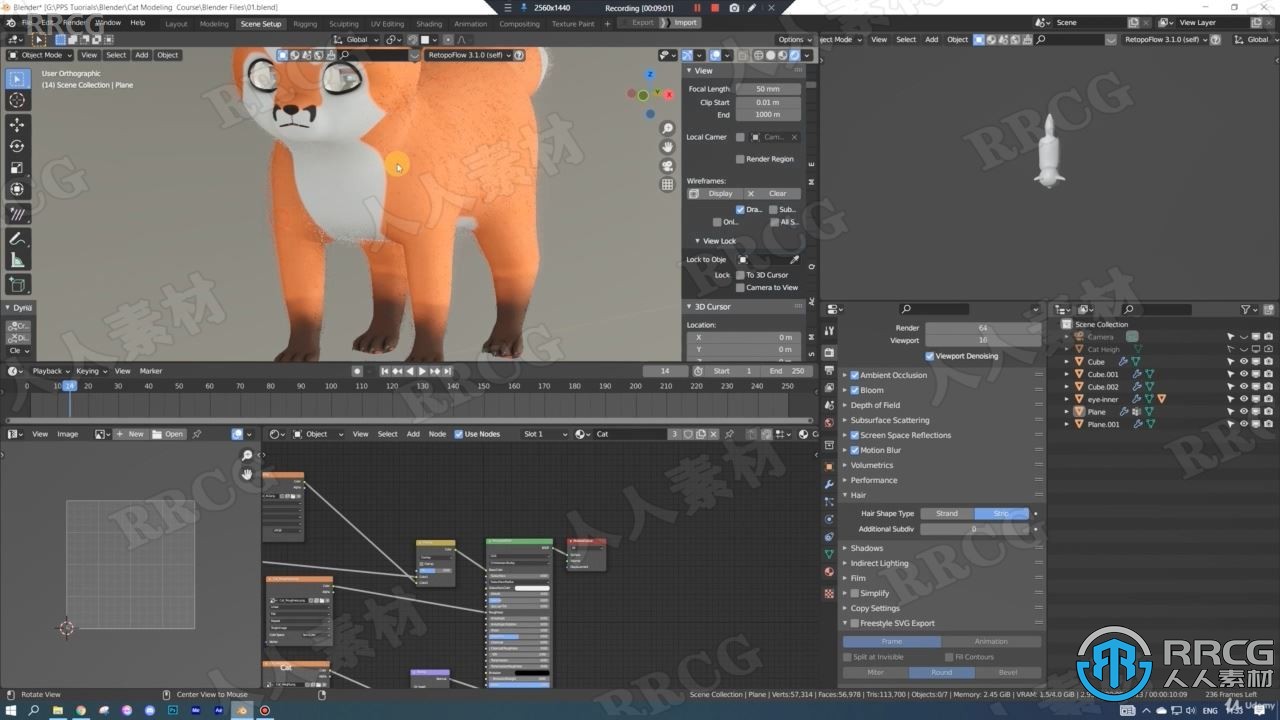
Task: Expand the Performance panel
Action: click(873, 480)
